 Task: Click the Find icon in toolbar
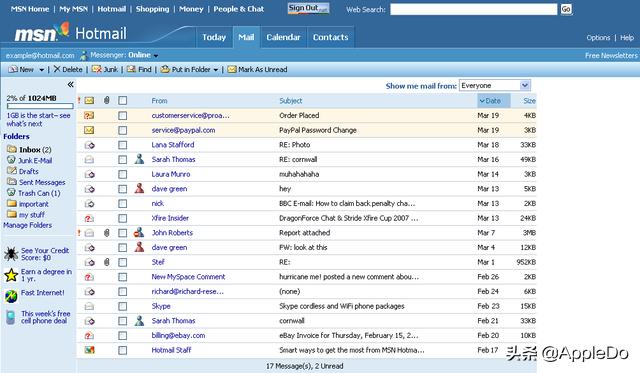click(x=131, y=69)
